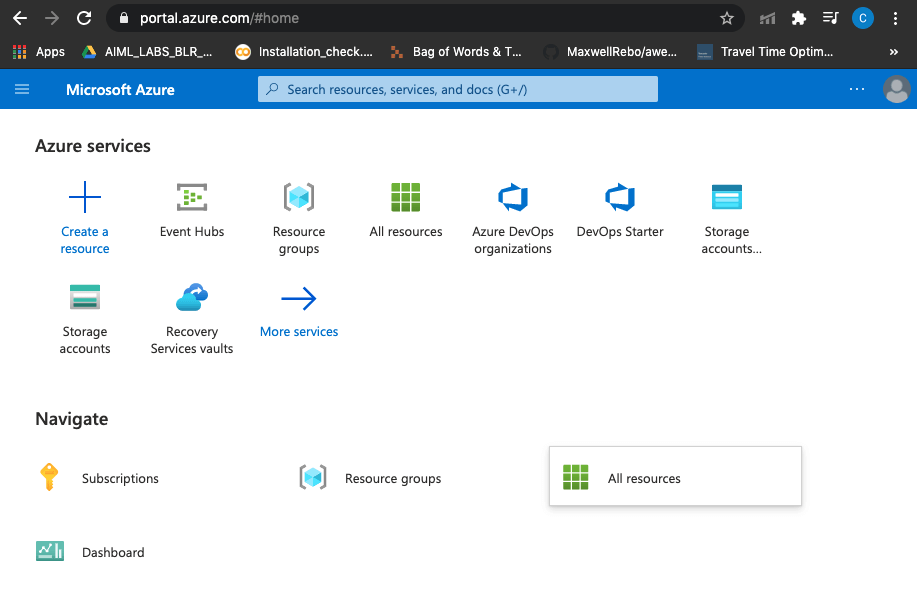The width and height of the screenshot is (917, 592).
Task: Open Recovery Services vaults
Action: coord(191,310)
